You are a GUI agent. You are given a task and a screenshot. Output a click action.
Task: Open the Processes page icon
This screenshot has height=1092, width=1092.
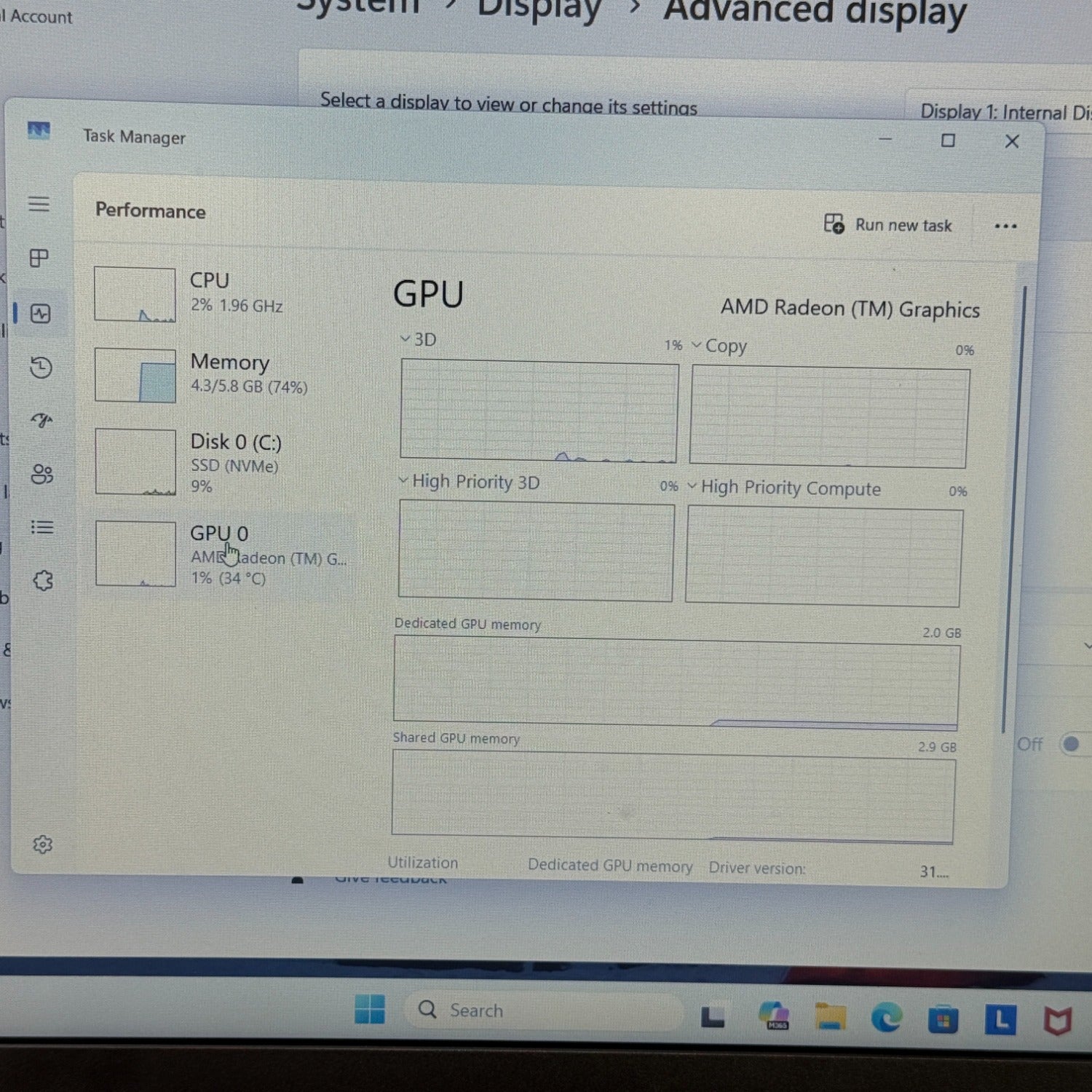click(x=40, y=257)
